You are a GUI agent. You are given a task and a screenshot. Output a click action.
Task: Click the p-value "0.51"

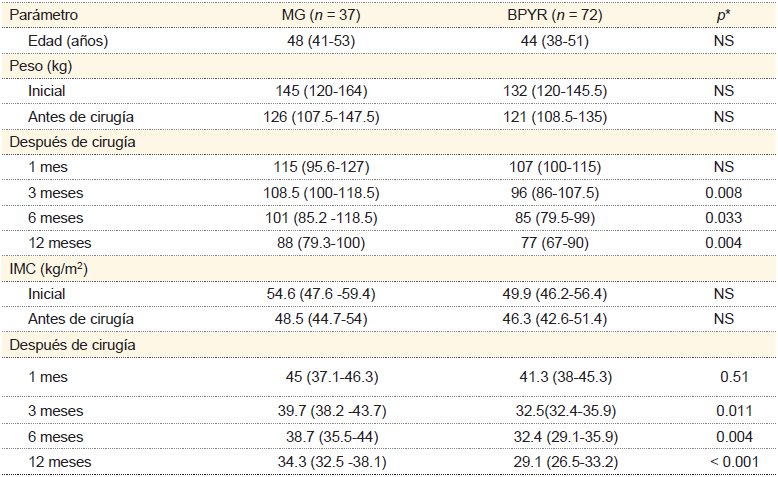coord(735,377)
